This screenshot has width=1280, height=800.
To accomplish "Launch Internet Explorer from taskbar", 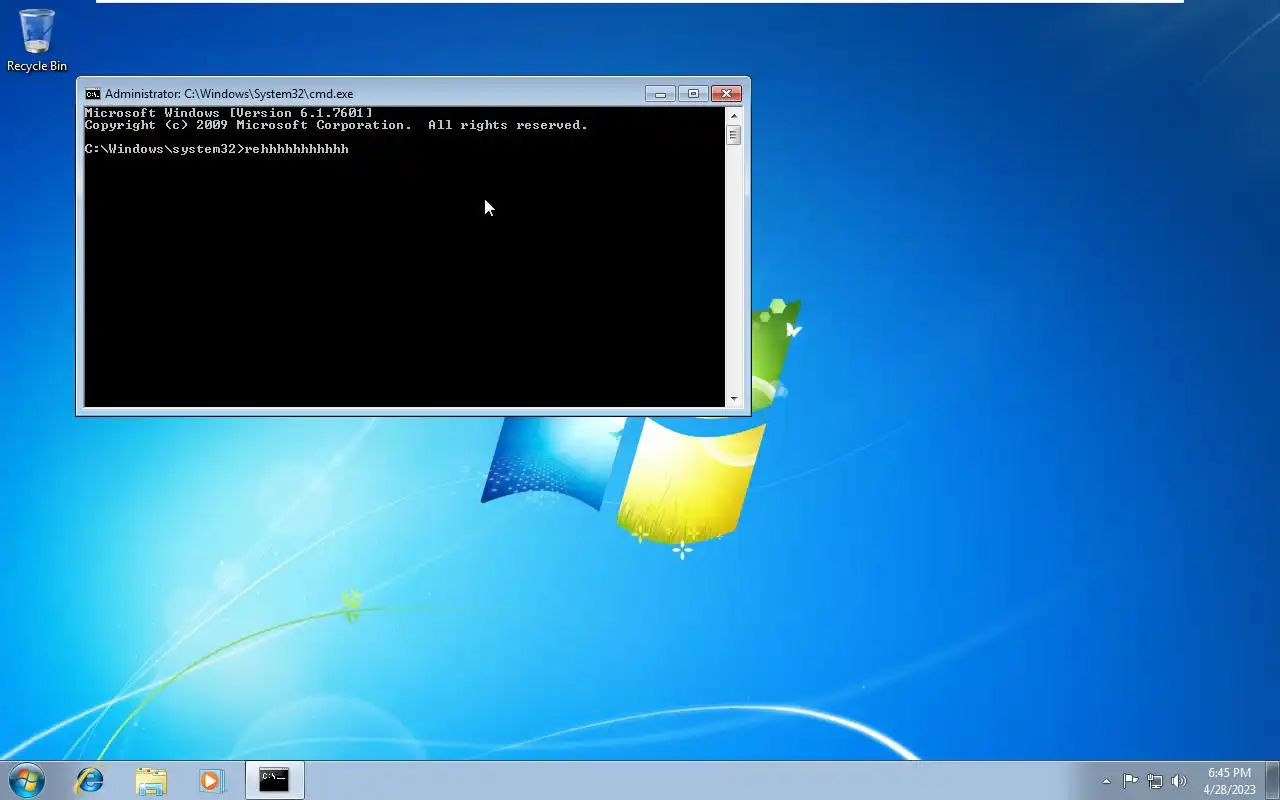I will 90,780.
